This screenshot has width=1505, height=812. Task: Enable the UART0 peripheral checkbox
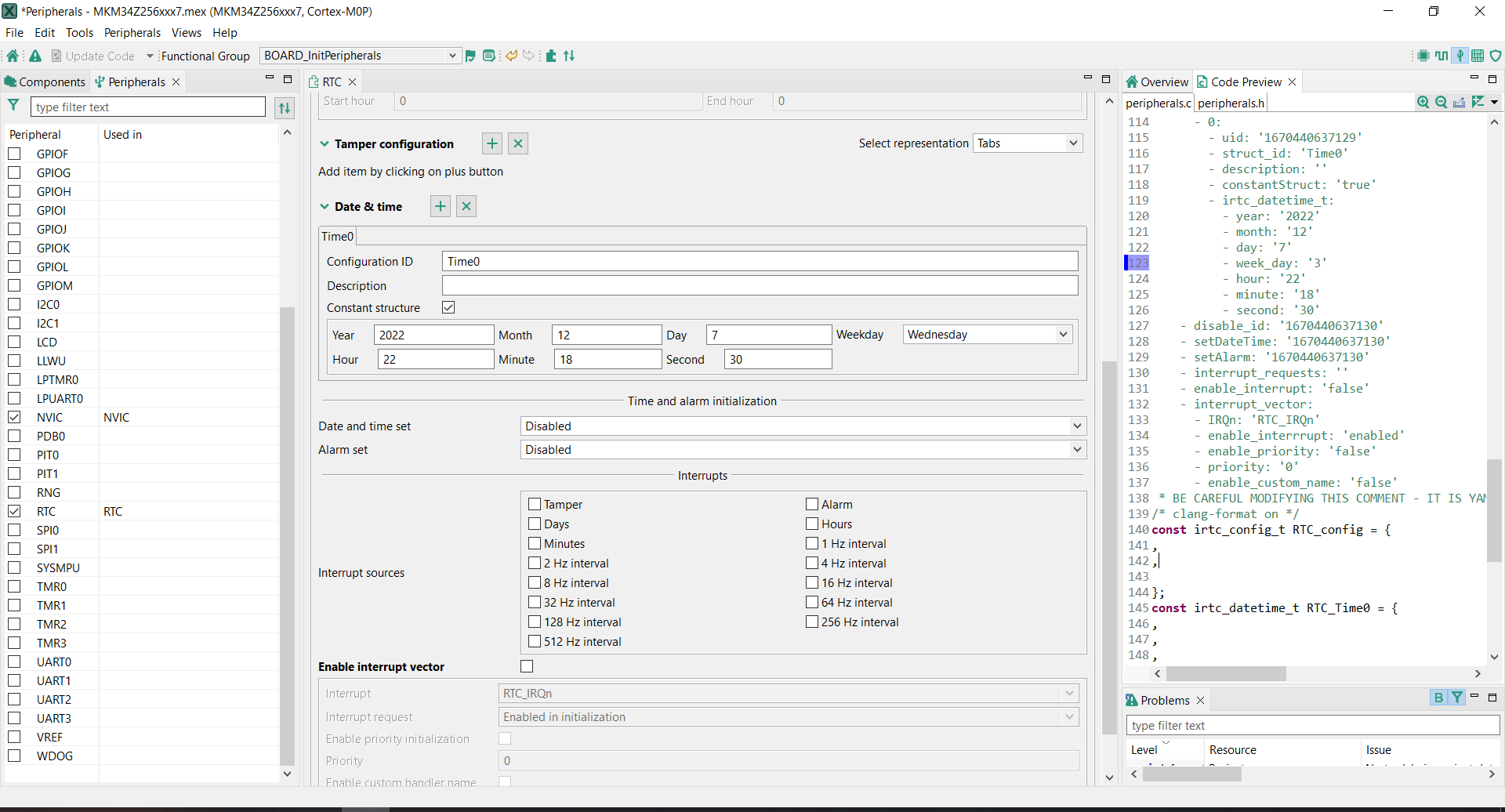coord(14,662)
